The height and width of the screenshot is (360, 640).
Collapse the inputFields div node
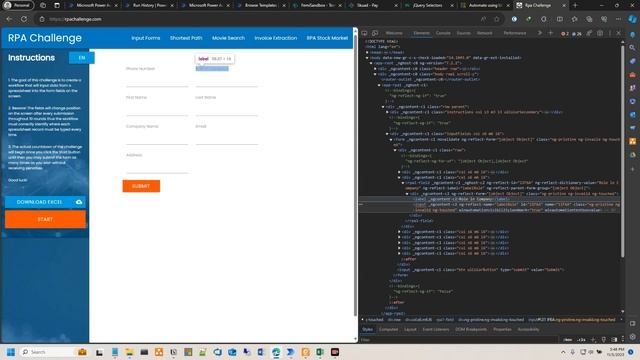387,134
